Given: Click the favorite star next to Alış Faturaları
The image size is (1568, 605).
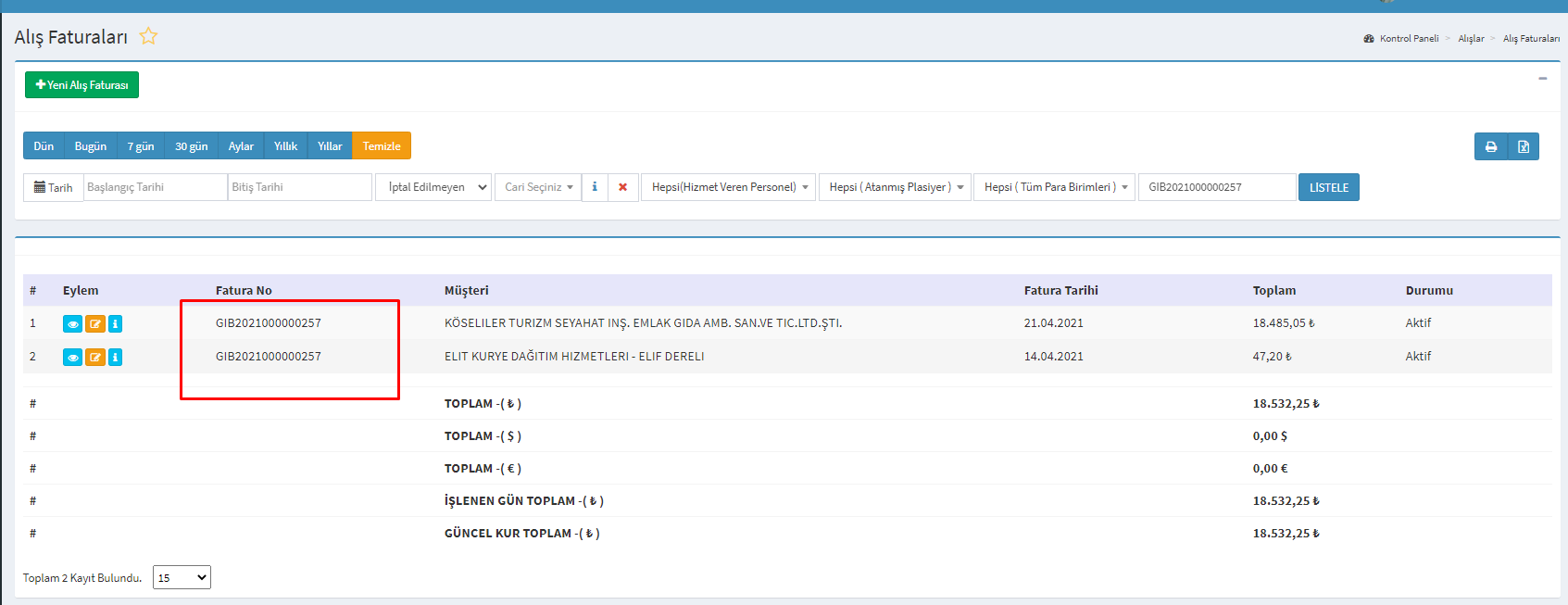Looking at the screenshot, I should (x=148, y=37).
